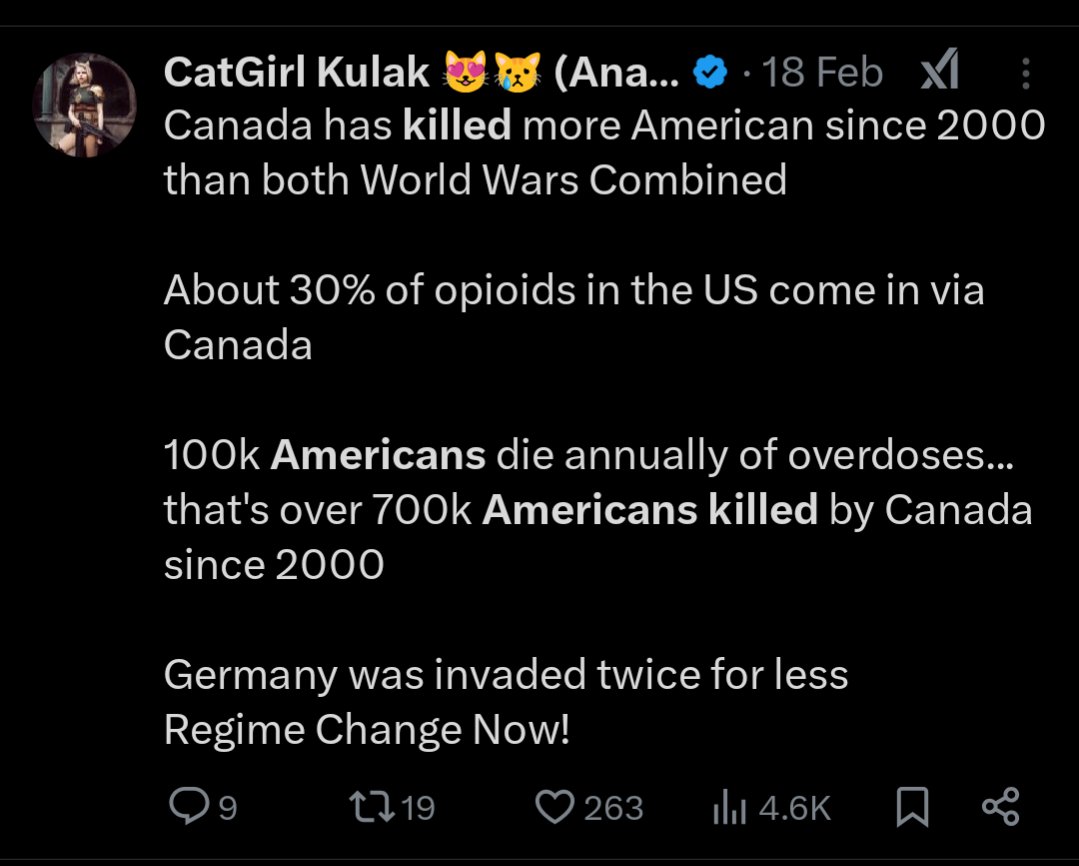This screenshot has width=1079, height=866.
Task: Click the 263 likes count
Action: click(x=613, y=808)
